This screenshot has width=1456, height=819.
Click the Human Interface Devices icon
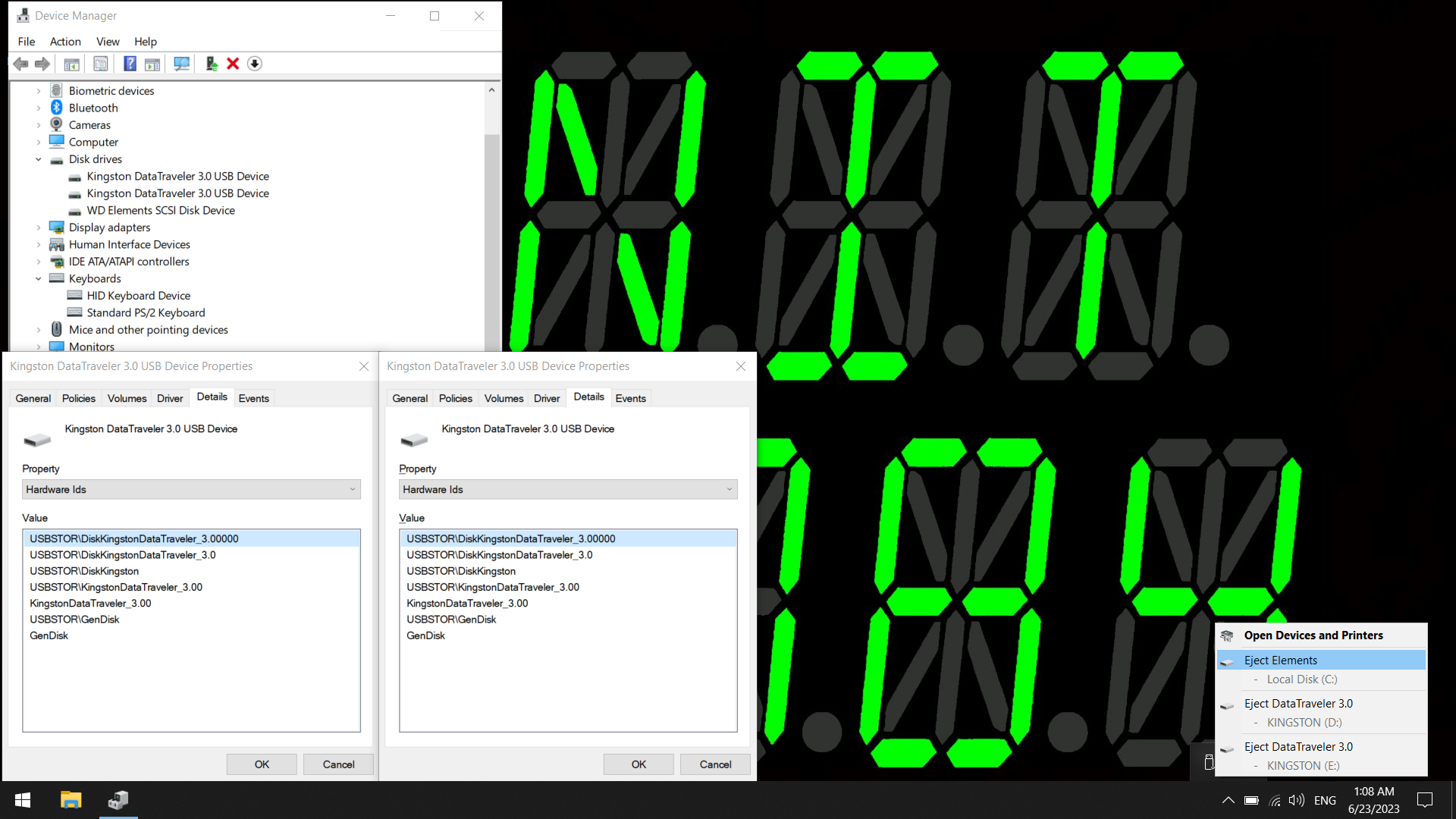(x=57, y=245)
